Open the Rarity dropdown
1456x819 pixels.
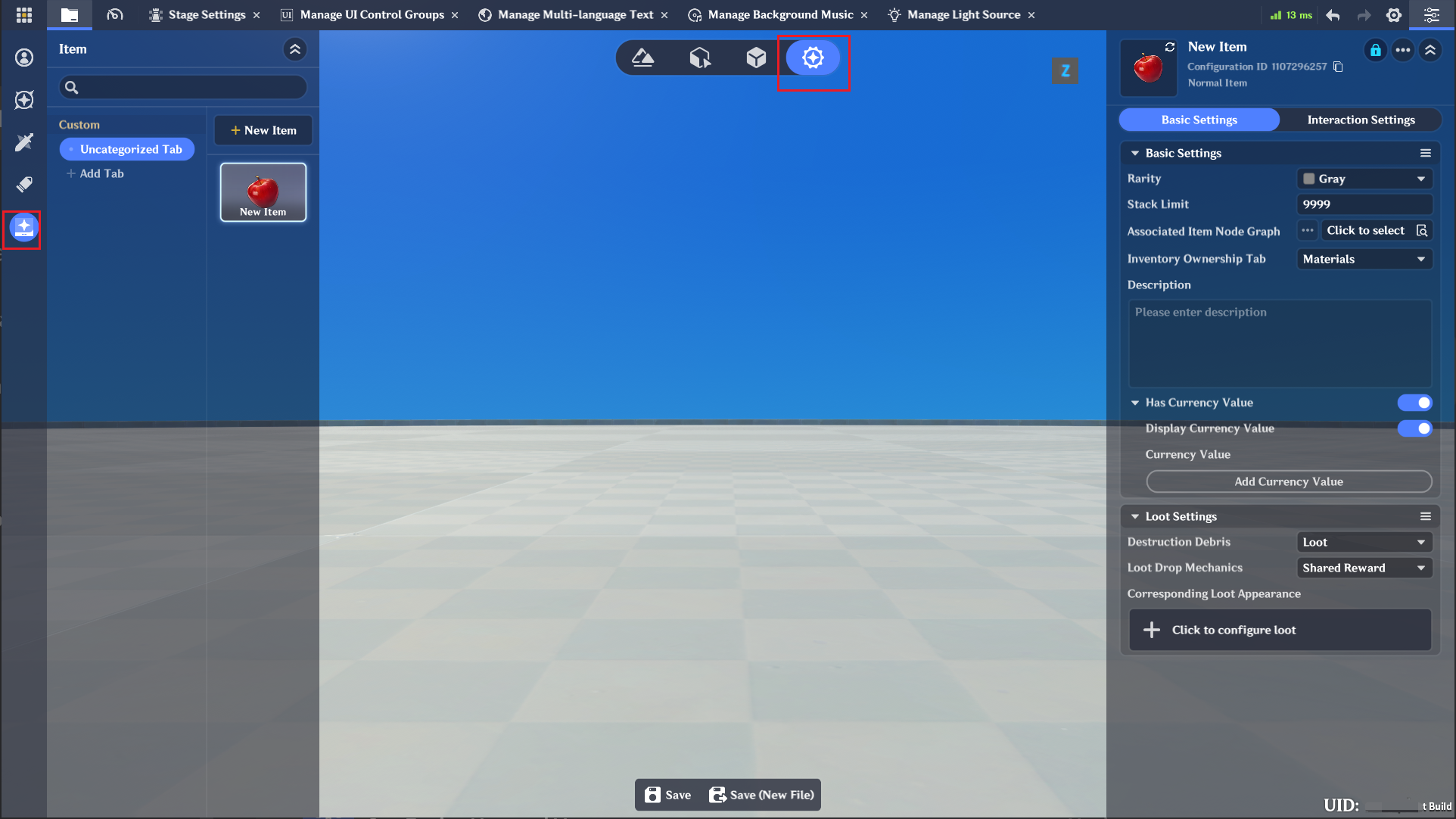tap(1364, 179)
